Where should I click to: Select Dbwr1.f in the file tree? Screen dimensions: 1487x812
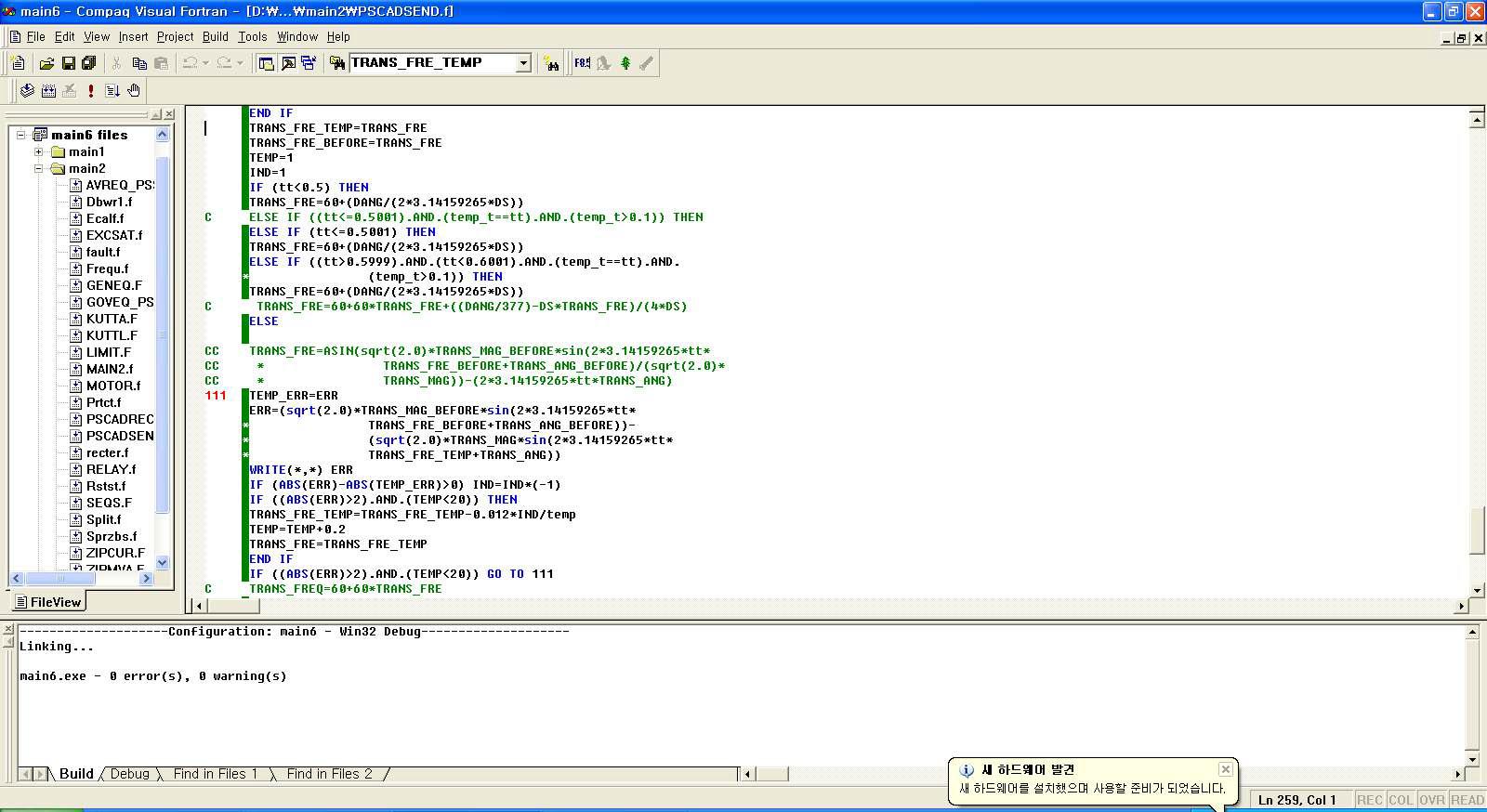(x=109, y=202)
